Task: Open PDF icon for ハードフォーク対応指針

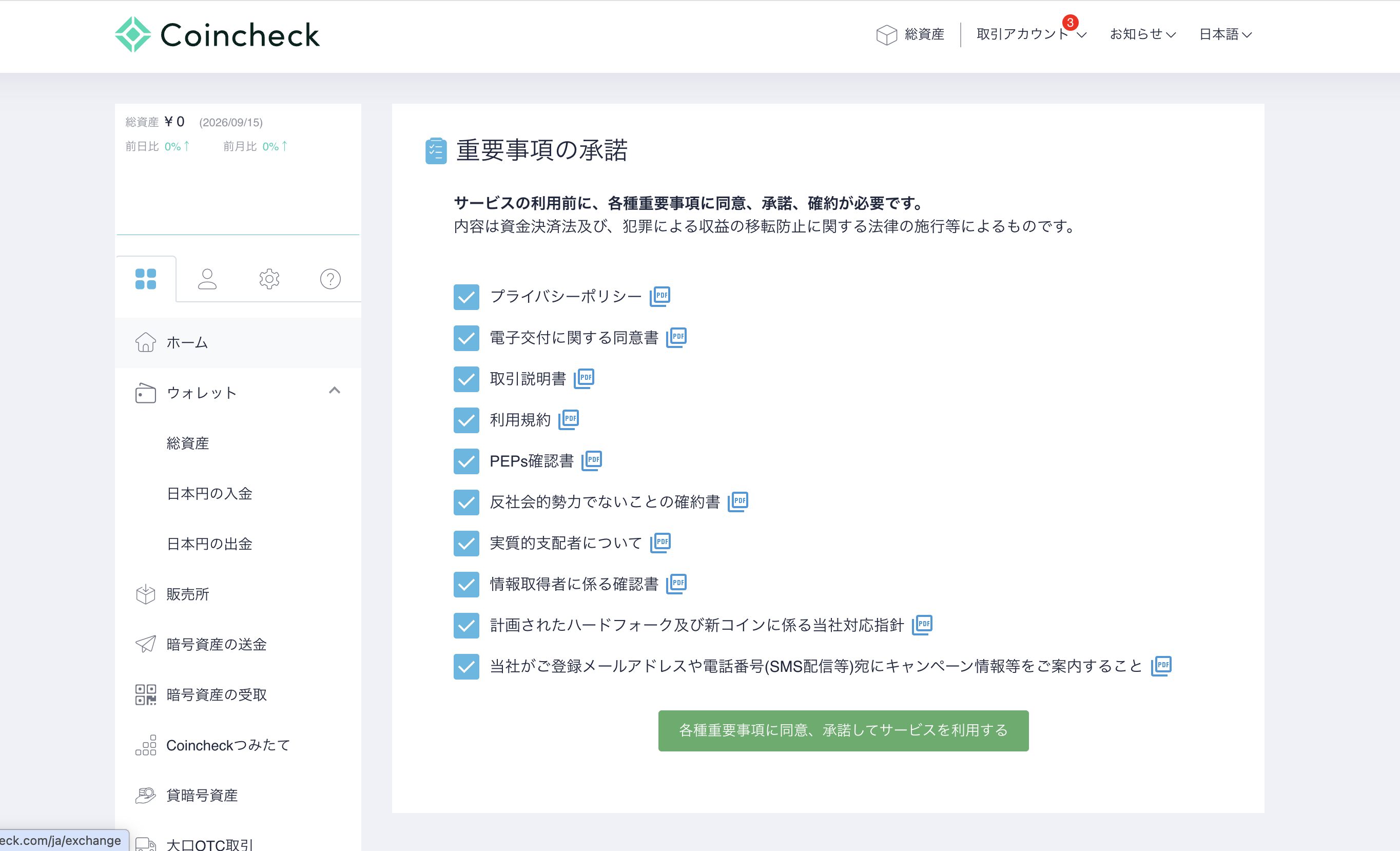Action: pos(922,625)
